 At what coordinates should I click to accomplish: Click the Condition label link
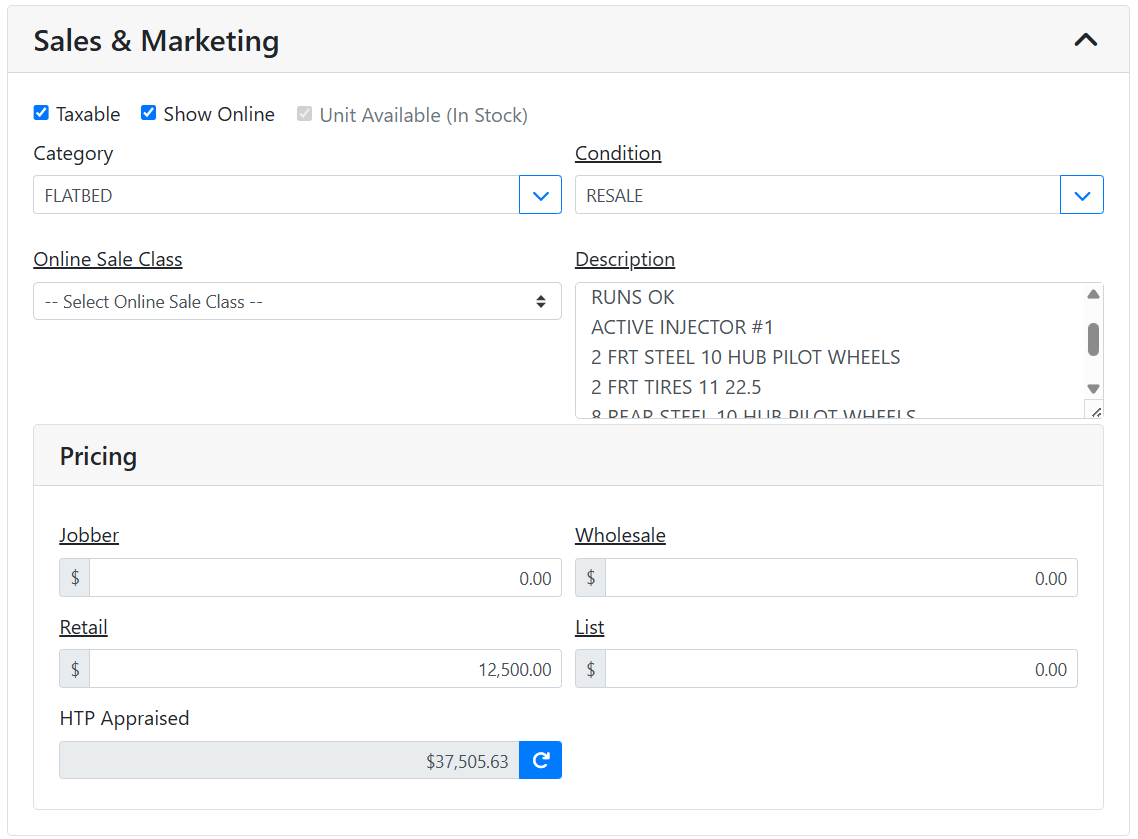617,153
